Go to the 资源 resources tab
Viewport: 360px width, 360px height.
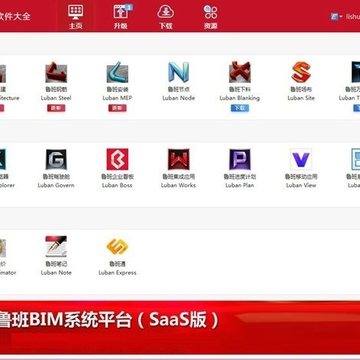[x=211, y=17]
